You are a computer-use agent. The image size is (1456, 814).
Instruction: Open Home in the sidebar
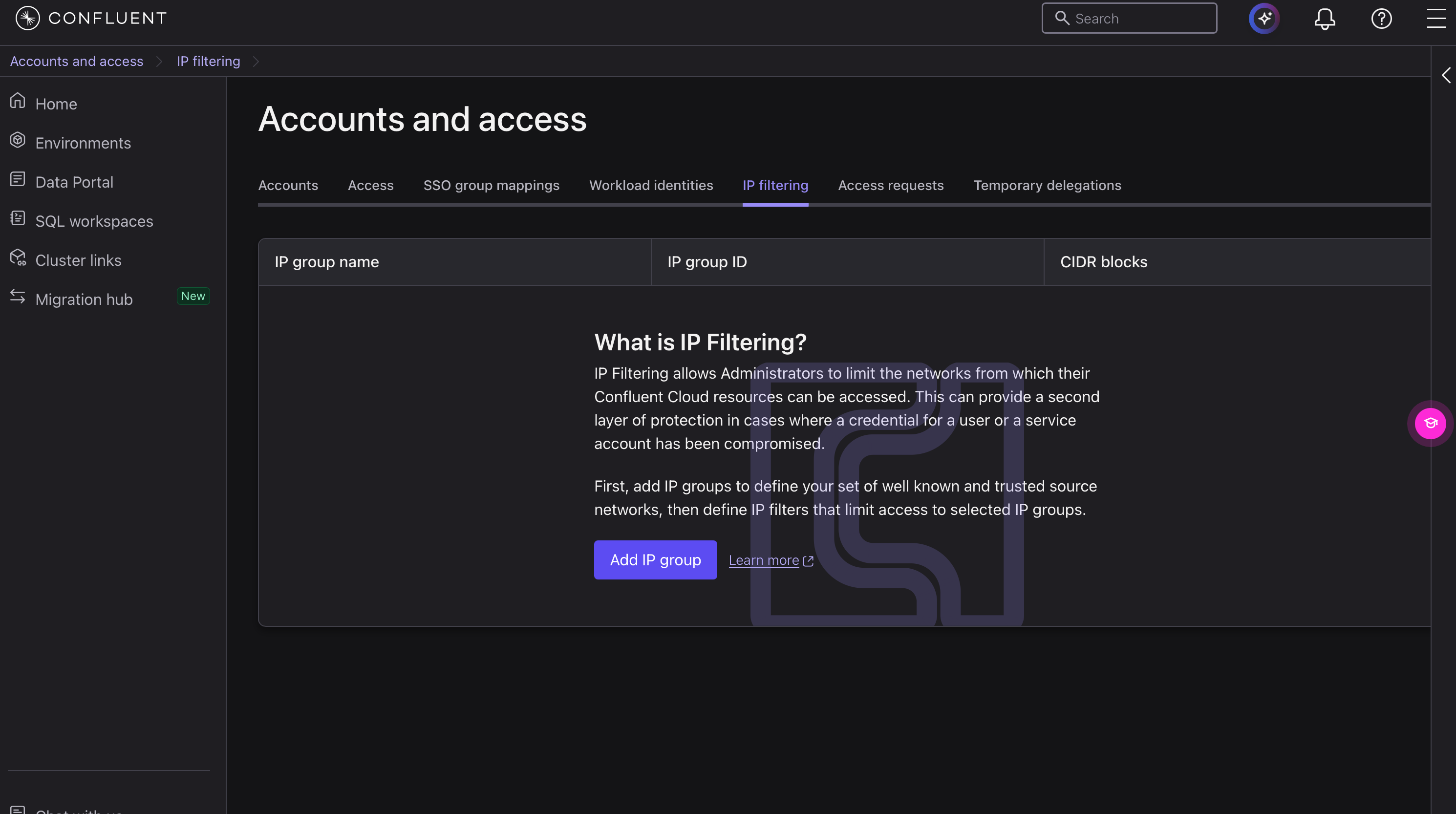[x=56, y=104]
